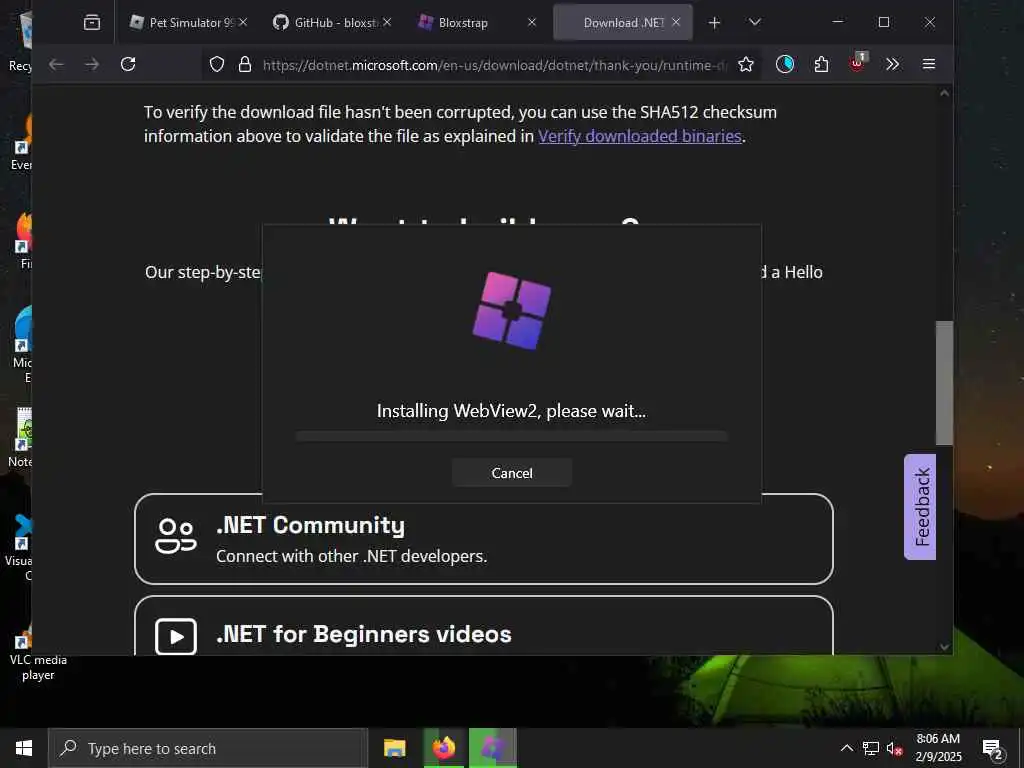
Task: Reload the current page
Action: 128,64
